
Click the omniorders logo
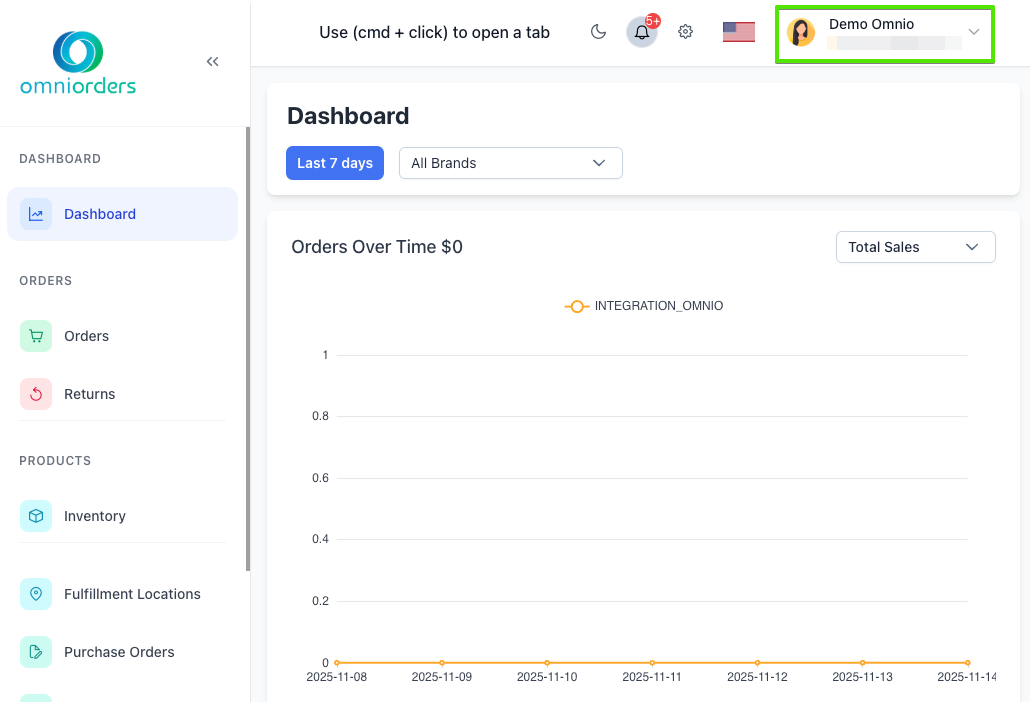[78, 62]
